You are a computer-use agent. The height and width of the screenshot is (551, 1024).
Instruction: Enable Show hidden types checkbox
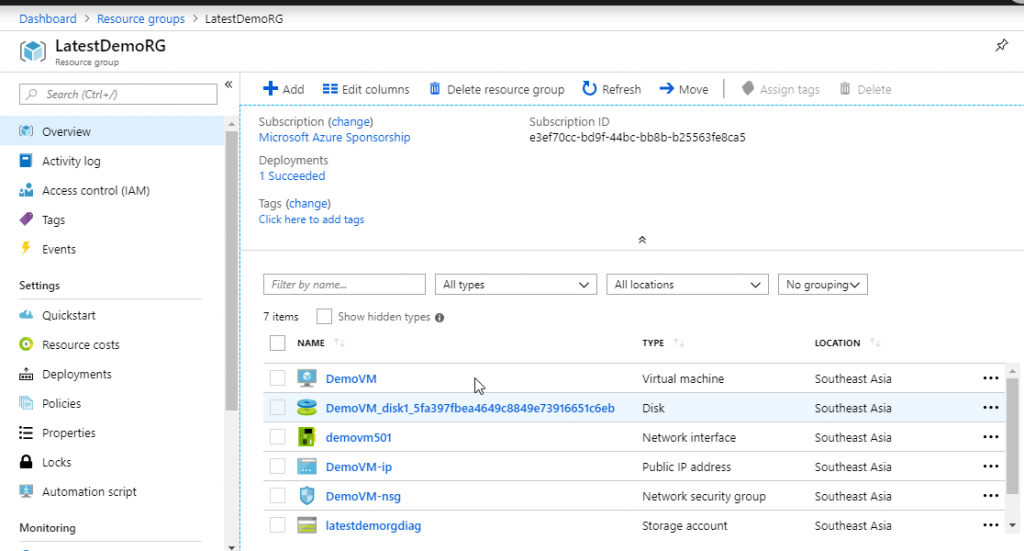coord(324,317)
